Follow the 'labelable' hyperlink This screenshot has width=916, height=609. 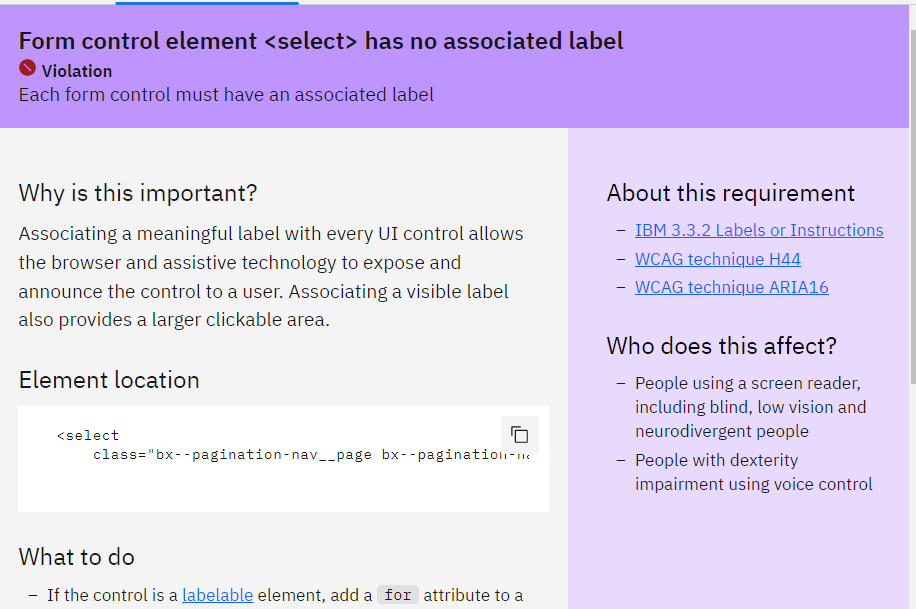217,595
